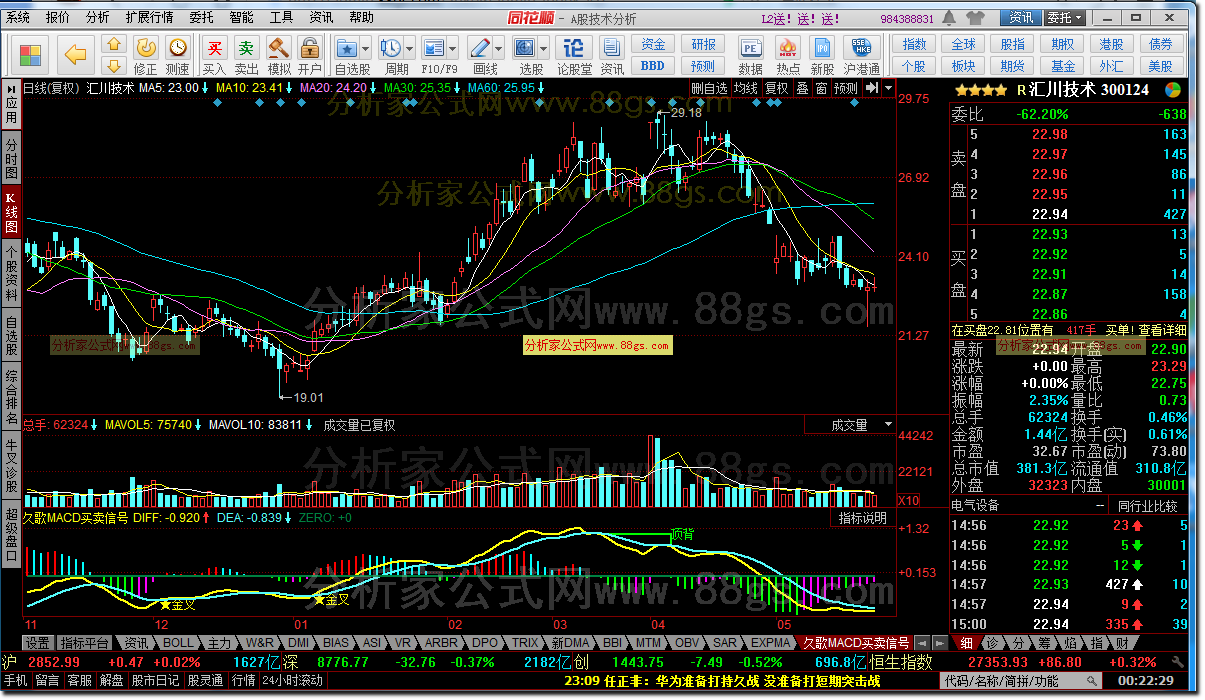
Task: Select the TRIX indicator tab
Action: point(526,643)
